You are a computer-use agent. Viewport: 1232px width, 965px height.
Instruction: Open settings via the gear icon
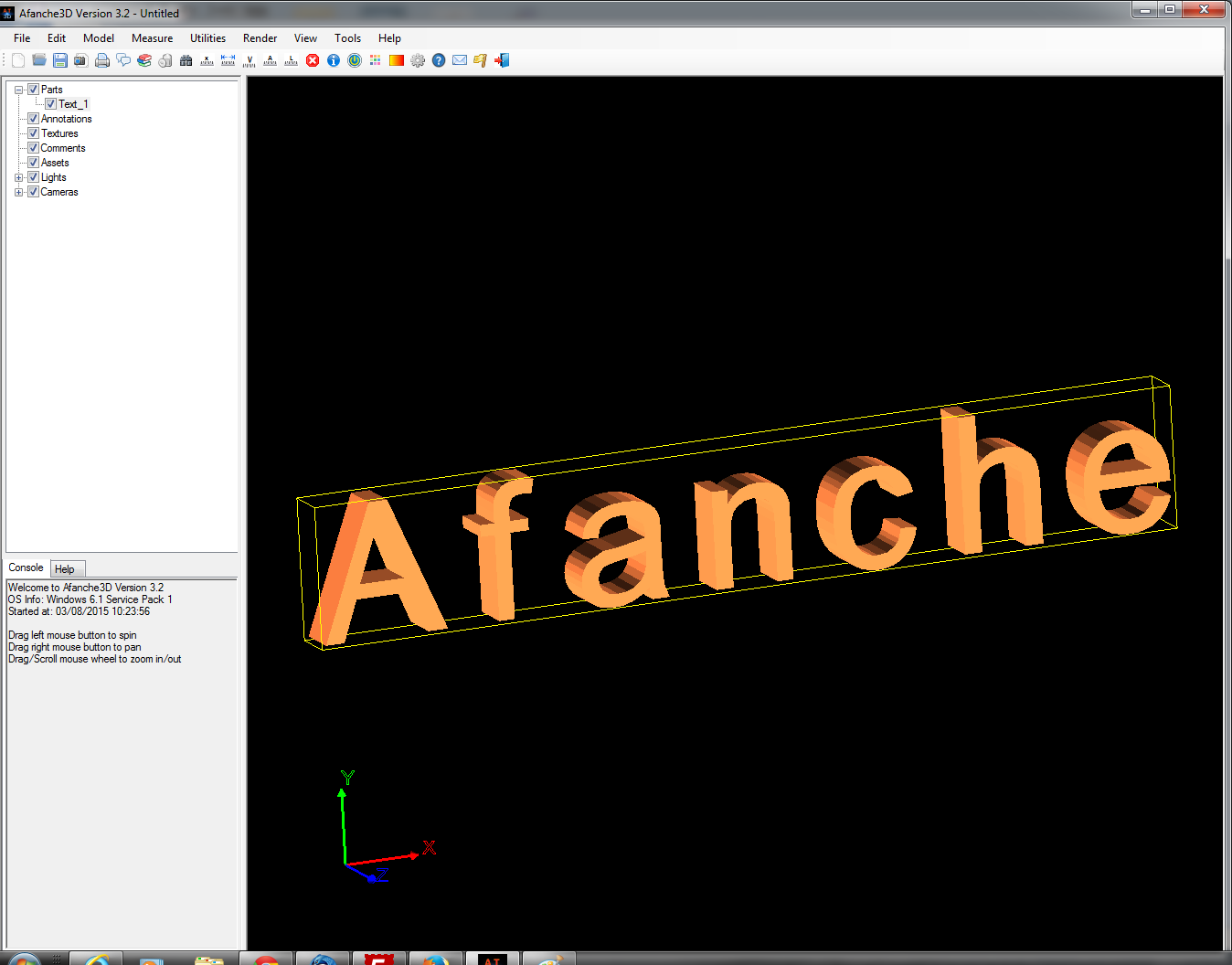coord(418,60)
